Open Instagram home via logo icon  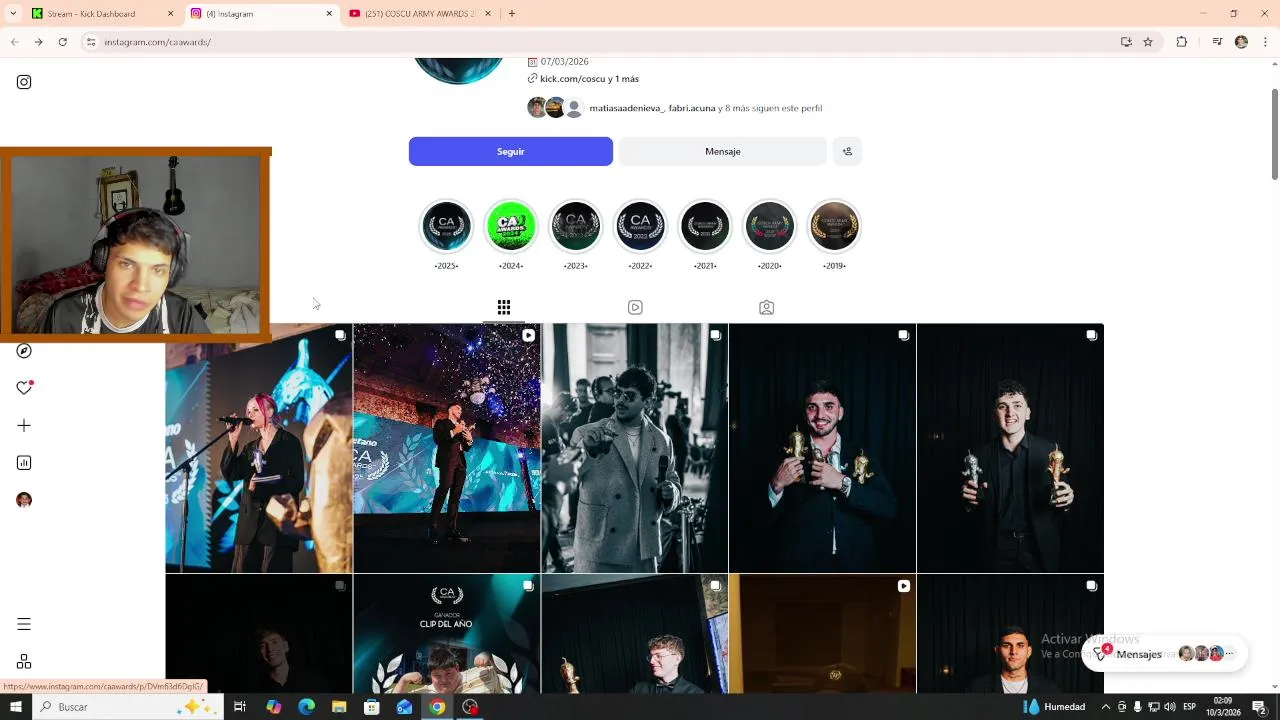(24, 82)
